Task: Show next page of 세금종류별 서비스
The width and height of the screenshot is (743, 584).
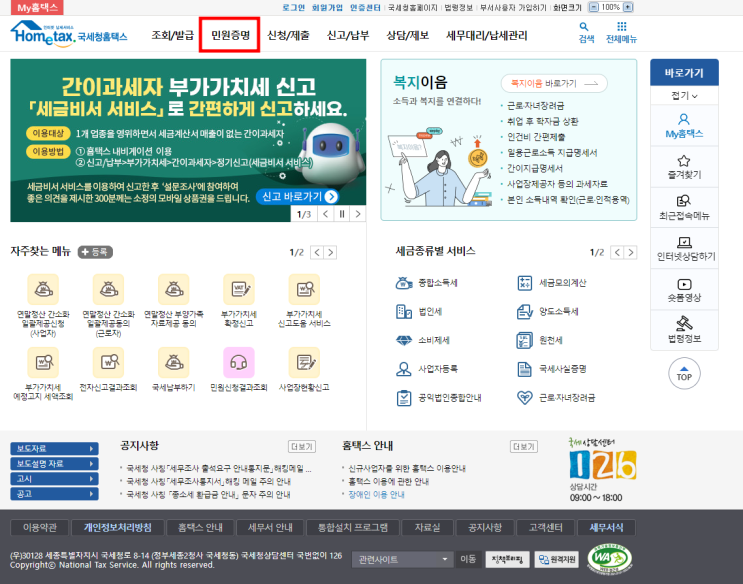Action: coord(630,252)
